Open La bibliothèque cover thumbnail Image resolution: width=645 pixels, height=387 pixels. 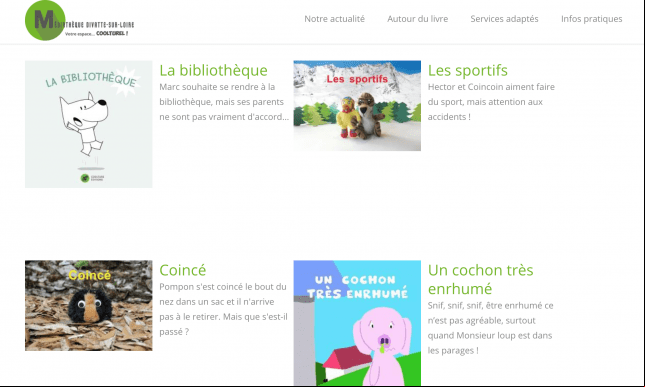(x=88, y=124)
